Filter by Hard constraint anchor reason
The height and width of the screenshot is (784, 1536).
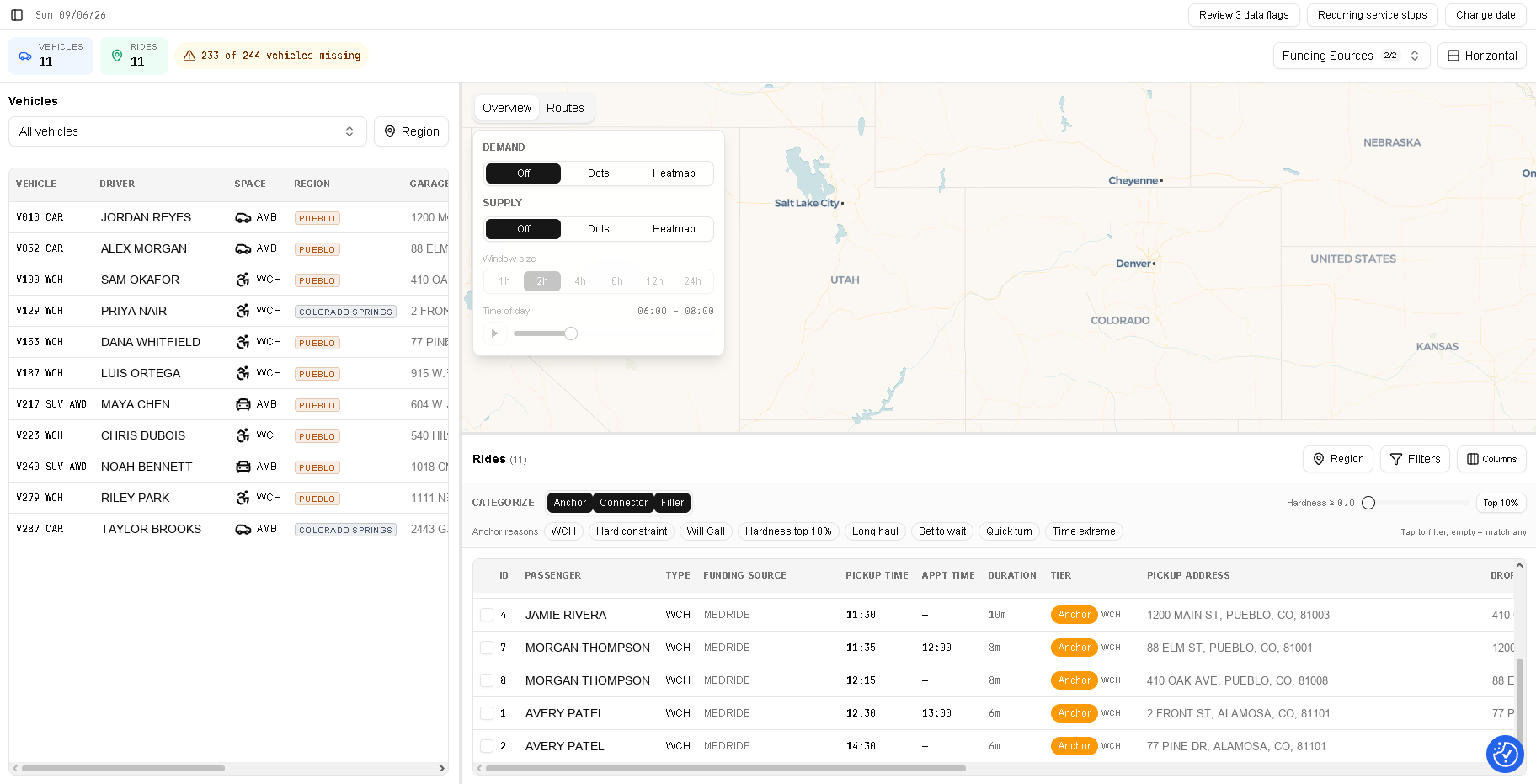[x=632, y=531]
